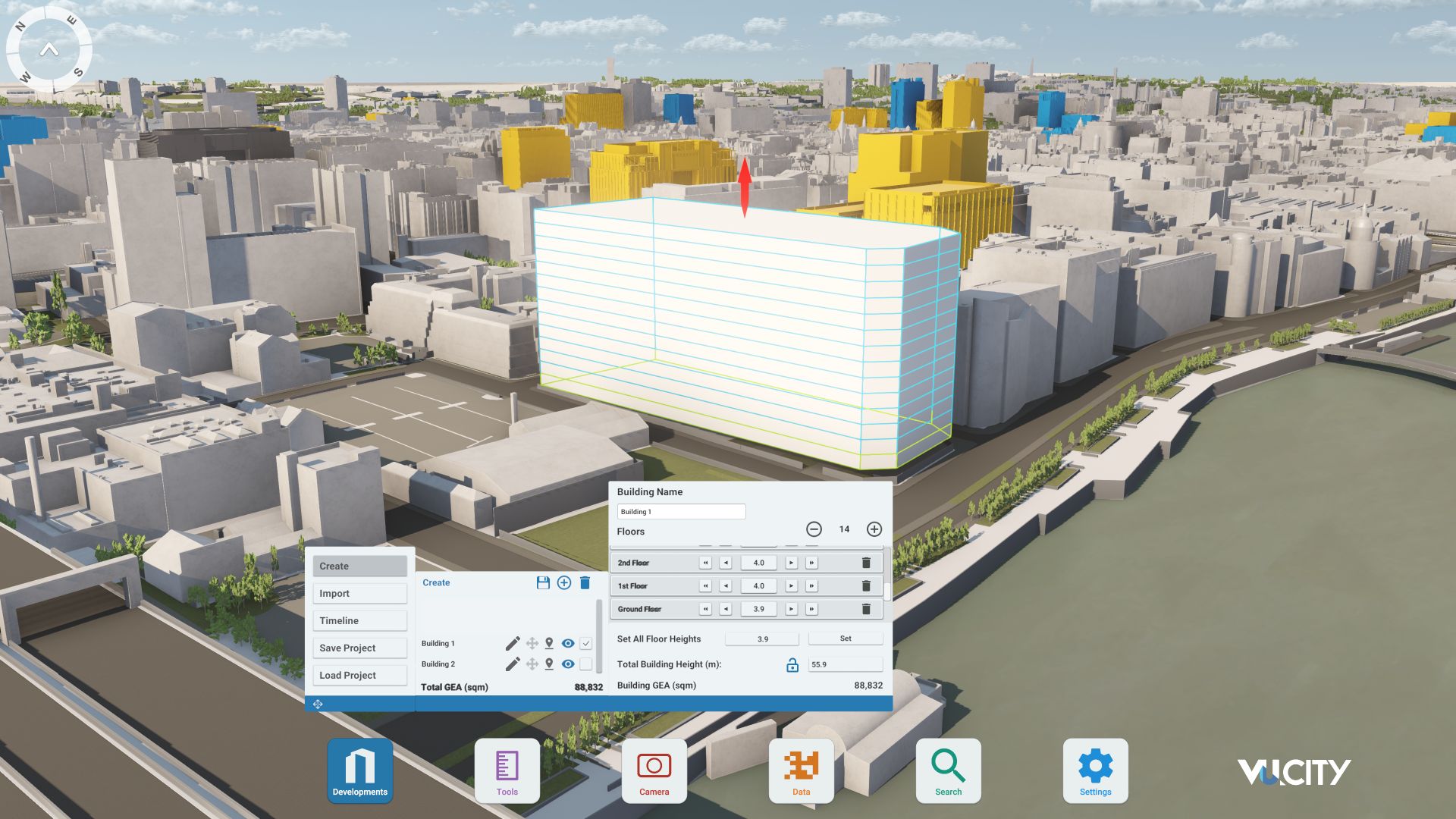
Task: Open the Timeline section
Action: pyautogui.click(x=359, y=620)
